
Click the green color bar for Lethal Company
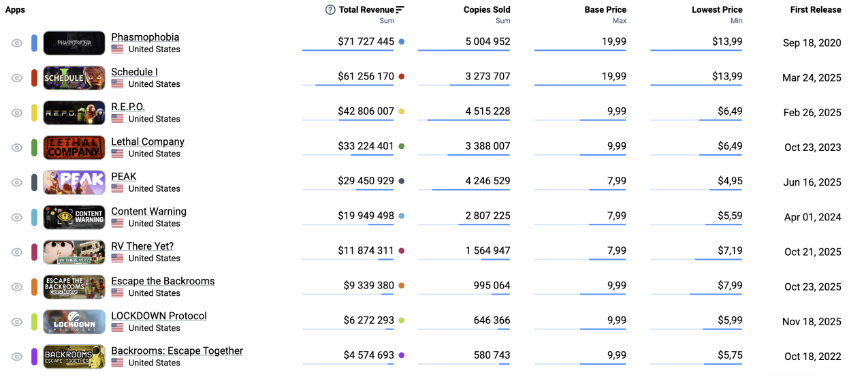pos(34,147)
